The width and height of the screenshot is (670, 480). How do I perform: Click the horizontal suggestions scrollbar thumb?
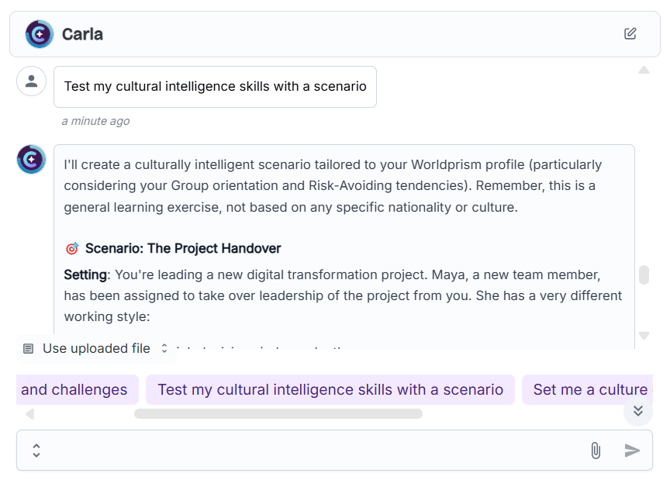tap(278, 413)
